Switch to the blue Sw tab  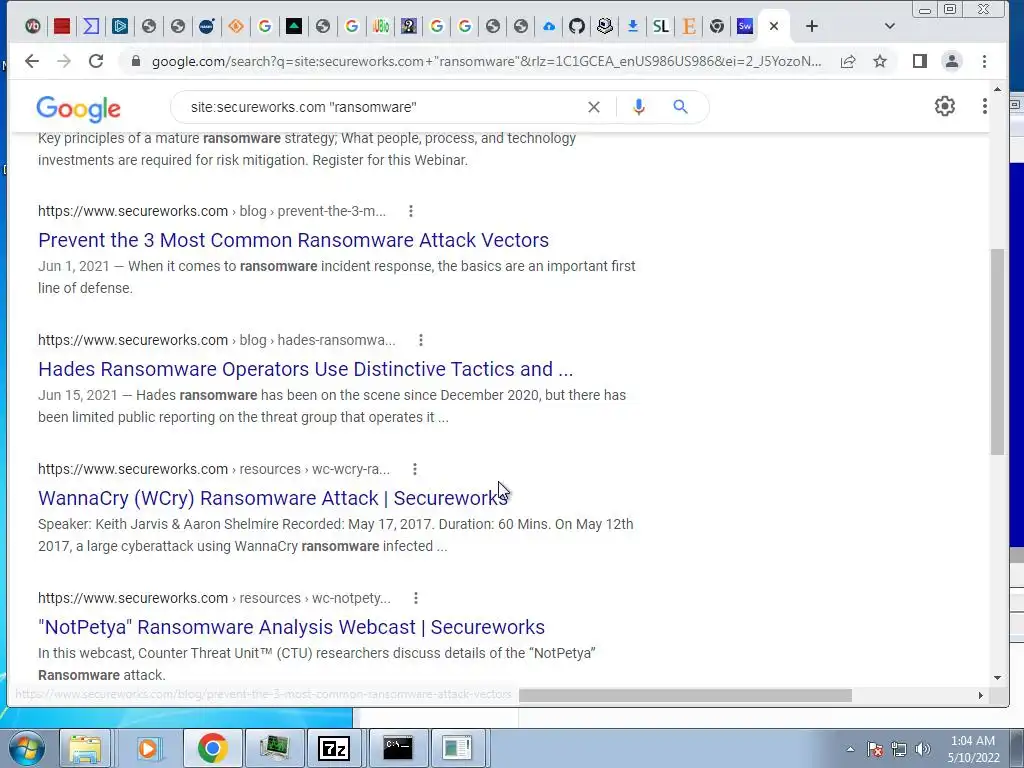tap(744, 26)
